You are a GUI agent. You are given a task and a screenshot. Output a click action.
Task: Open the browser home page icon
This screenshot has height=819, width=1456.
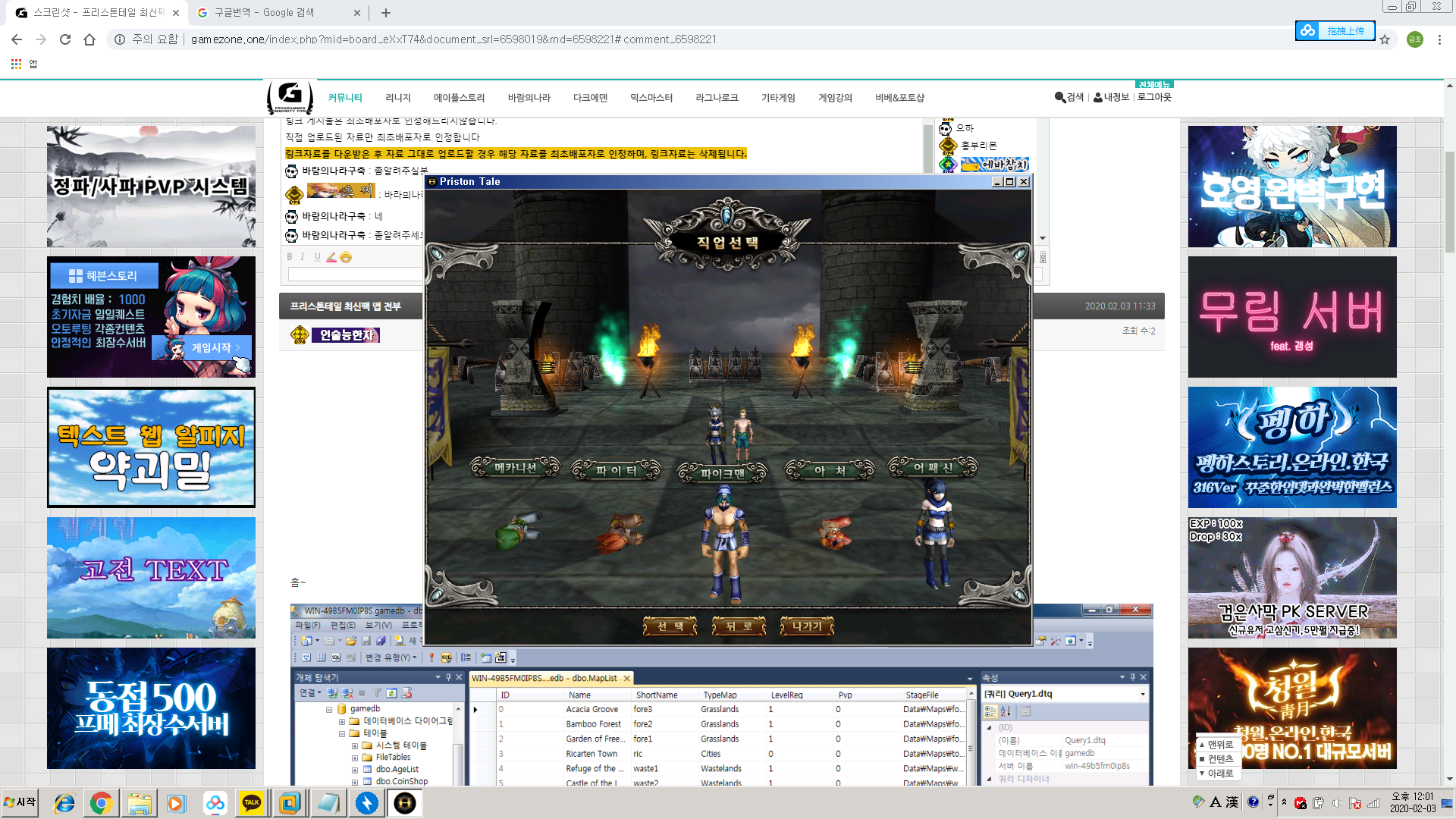point(89,39)
